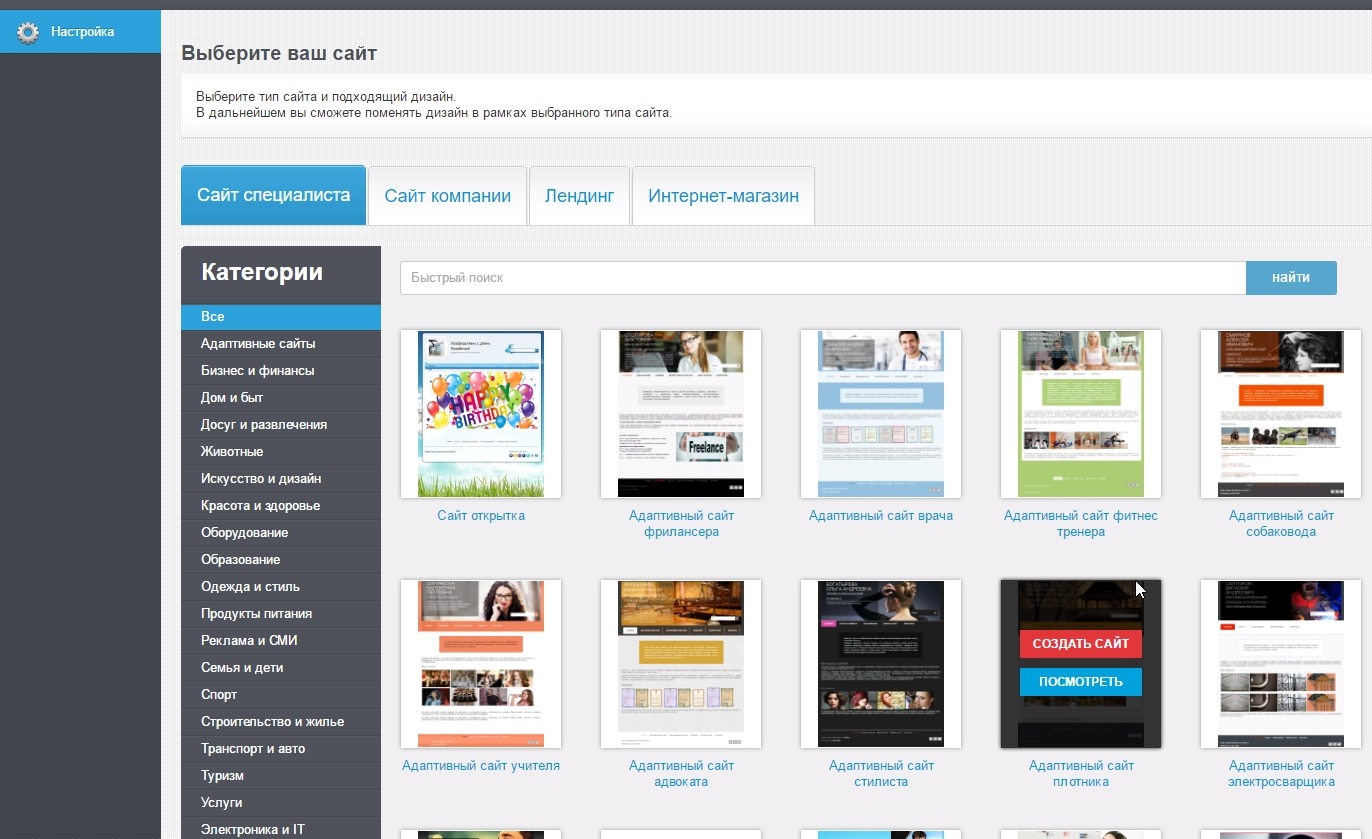Open the Адаптивный сайт учителя link

[x=480, y=765]
